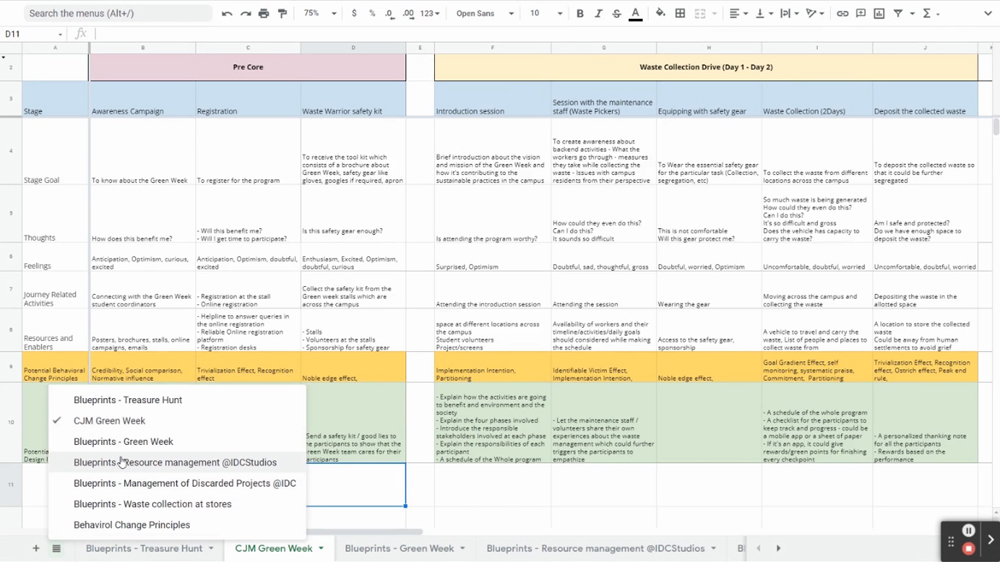Click the Functions sigma icon

(x=927, y=13)
